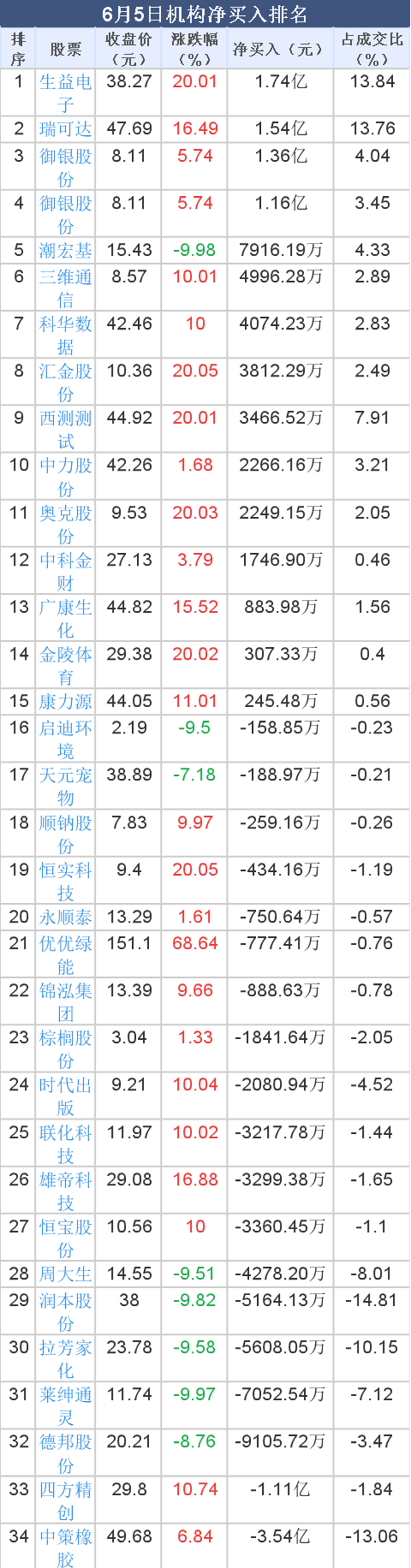
Task: Click the 中策橡胶 stock link
Action: pyautogui.click(x=66, y=1547)
